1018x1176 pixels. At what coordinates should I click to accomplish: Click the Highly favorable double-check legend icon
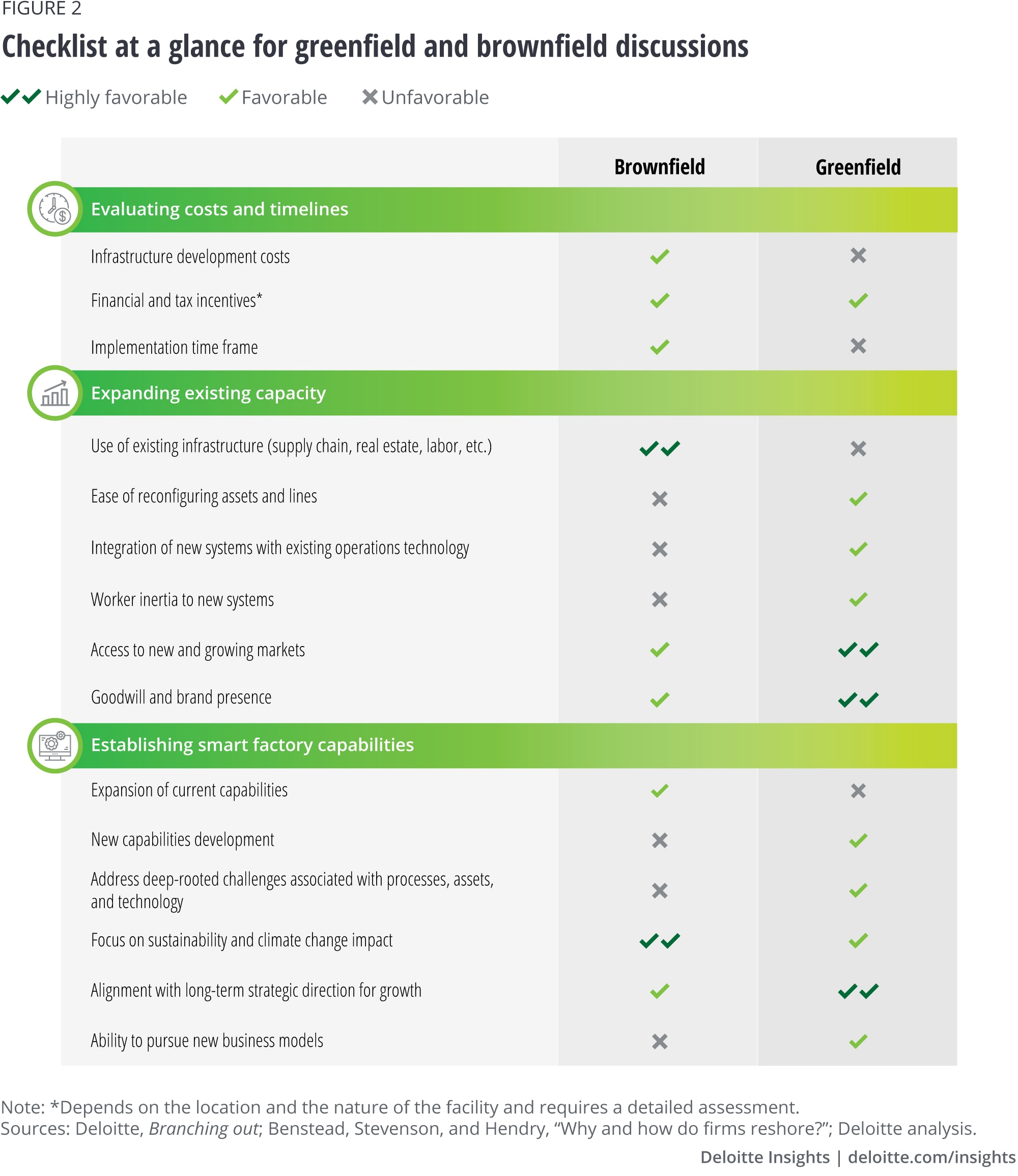coord(21,97)
